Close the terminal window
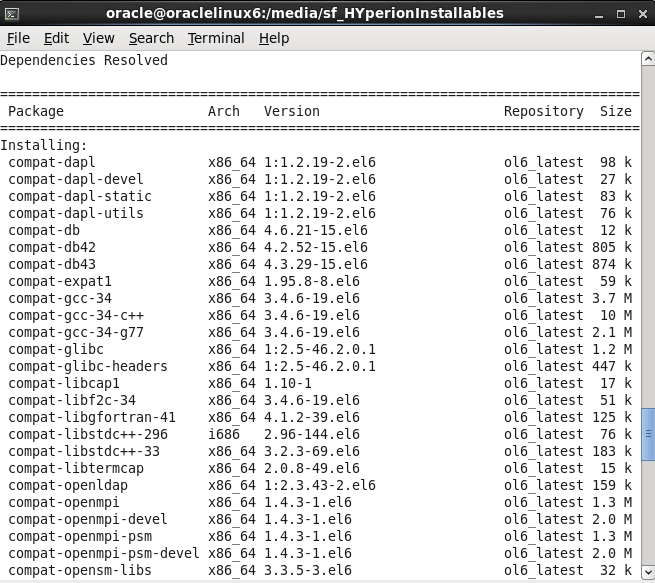This screenshot has height=583, width=655. click(x=643, y=14)
